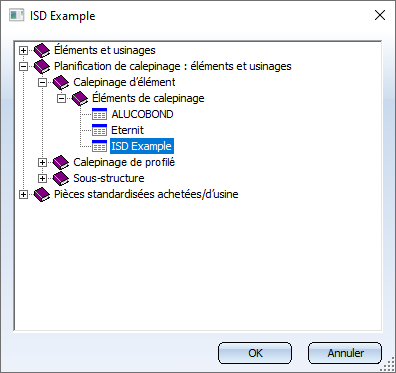Click book icon of Éléments de calepinage

(80, 98)
